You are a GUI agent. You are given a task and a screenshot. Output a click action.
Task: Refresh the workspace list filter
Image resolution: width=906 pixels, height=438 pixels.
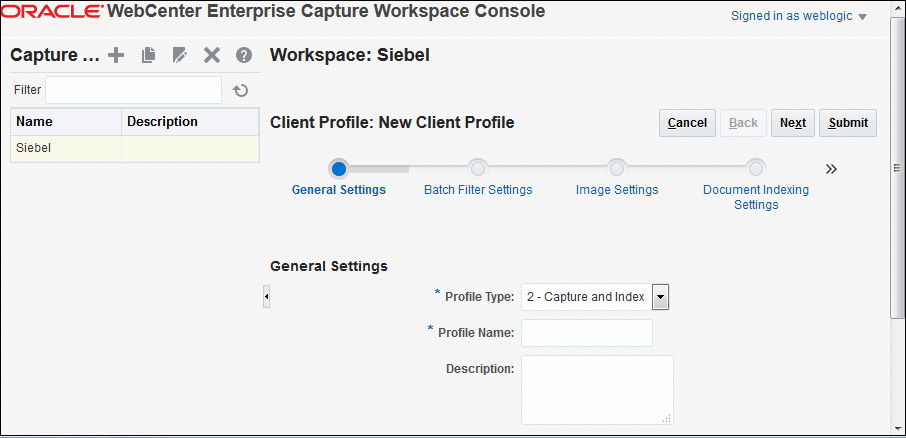[x=240, y=91]
